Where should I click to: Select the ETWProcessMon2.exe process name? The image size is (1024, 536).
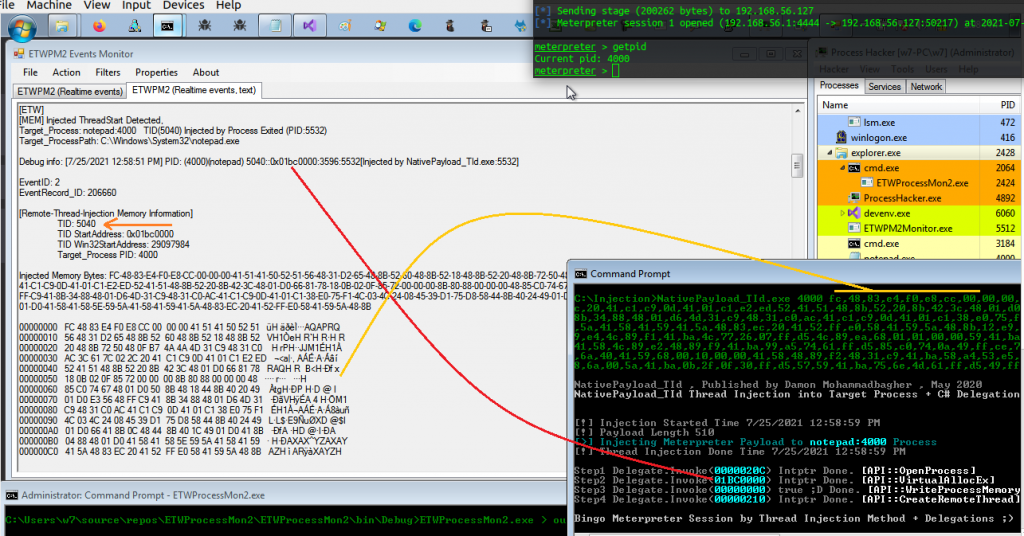[x=922, y=183]
